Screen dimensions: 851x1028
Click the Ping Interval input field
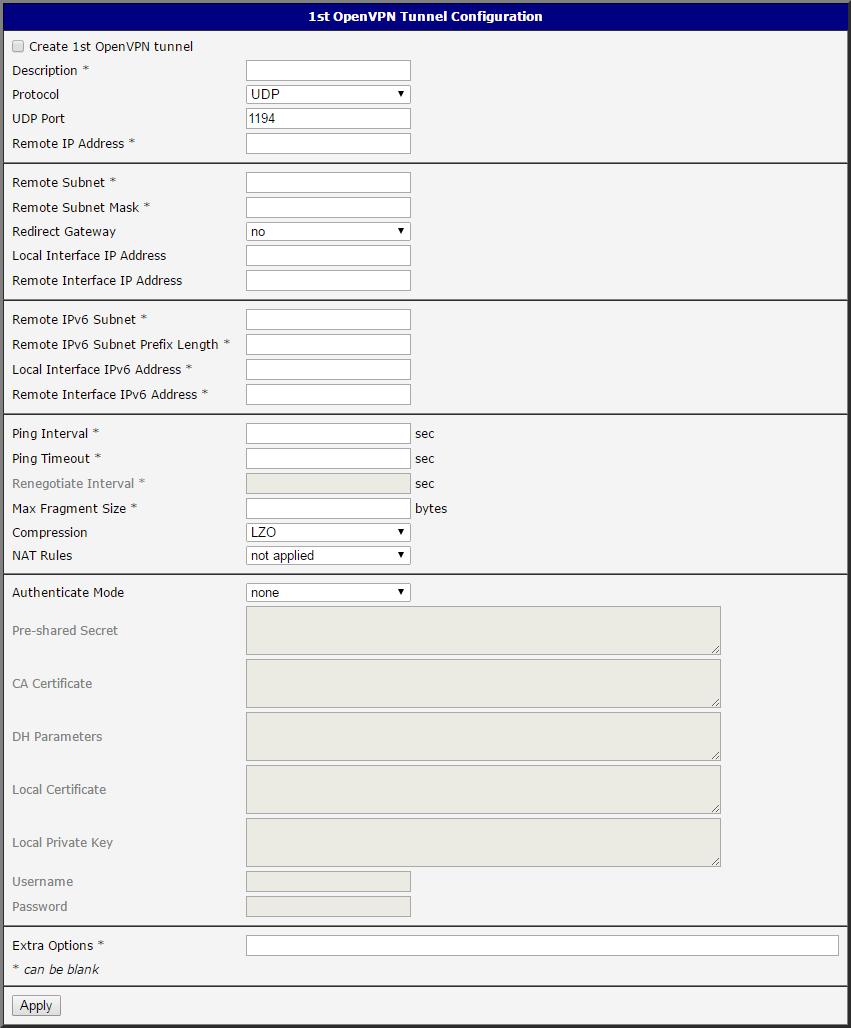coord(328,433)
